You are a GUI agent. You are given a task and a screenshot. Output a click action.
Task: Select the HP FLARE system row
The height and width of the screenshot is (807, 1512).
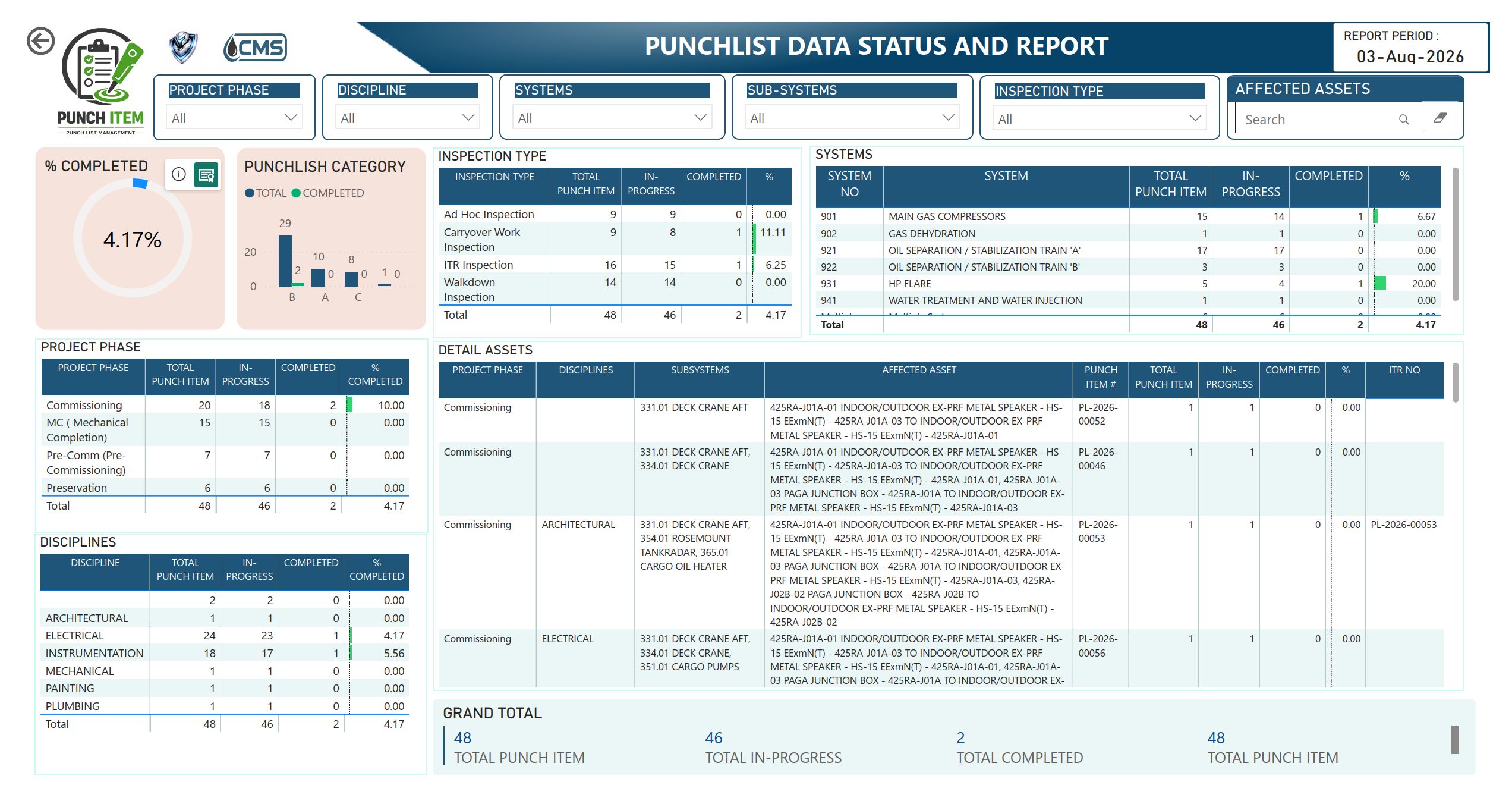click(1128, 284)
